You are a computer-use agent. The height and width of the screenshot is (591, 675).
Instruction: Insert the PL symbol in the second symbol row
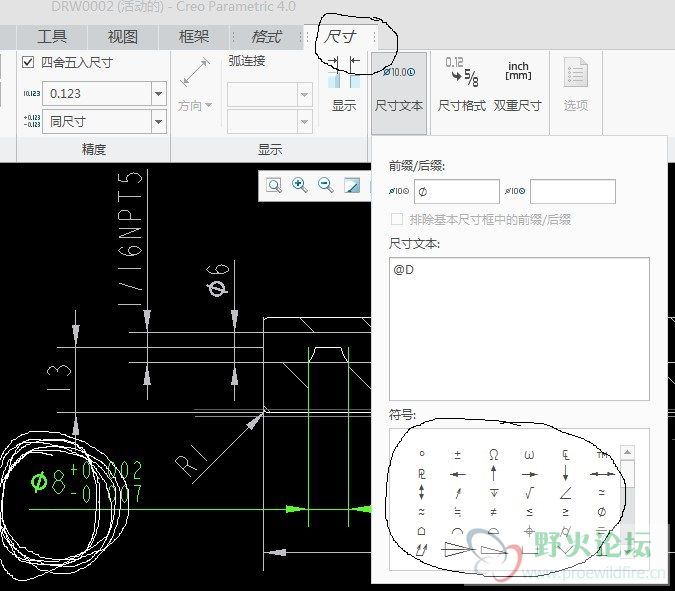click(x=422, y=474)
